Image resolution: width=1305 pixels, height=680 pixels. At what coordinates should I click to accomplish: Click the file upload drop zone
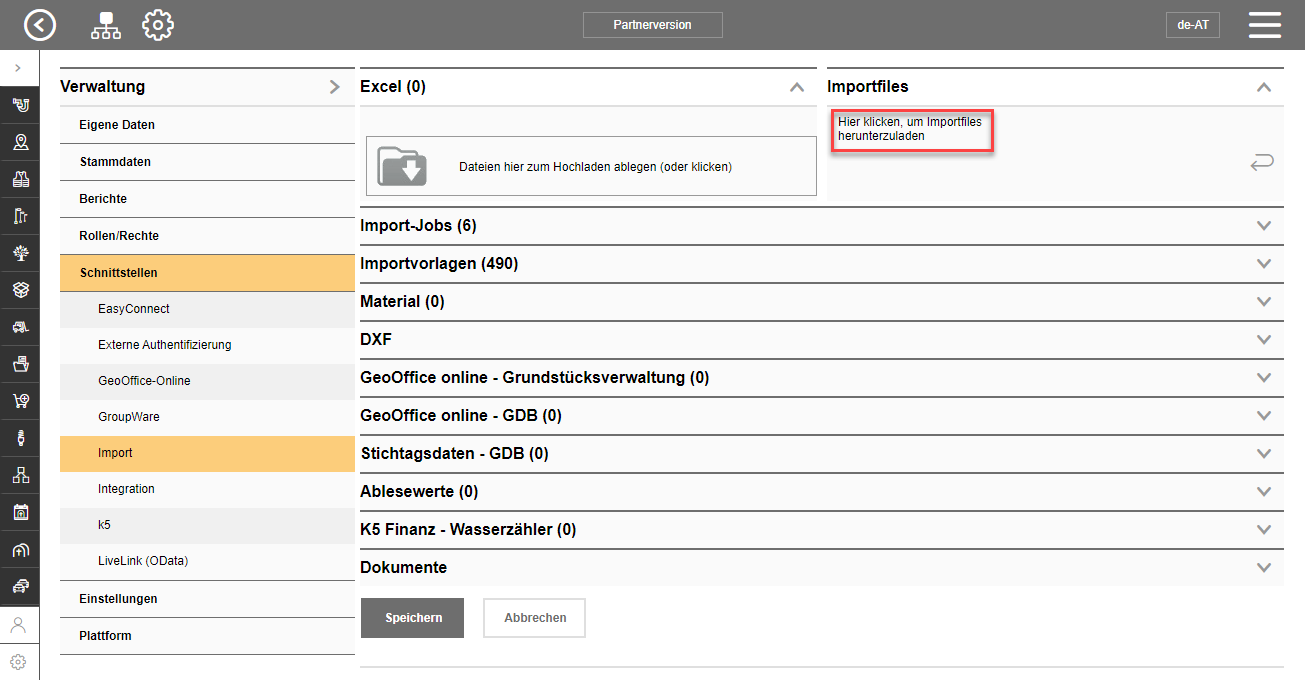(591, 166)
